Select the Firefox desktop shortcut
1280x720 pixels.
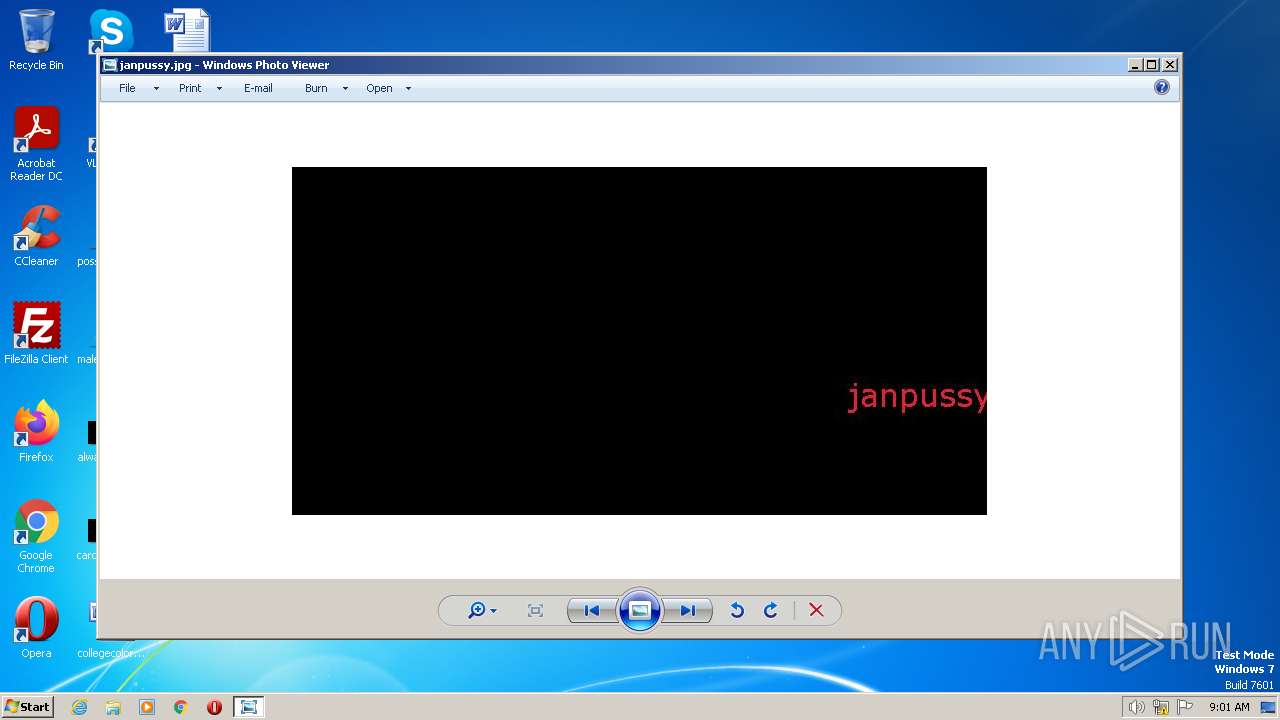36,431
